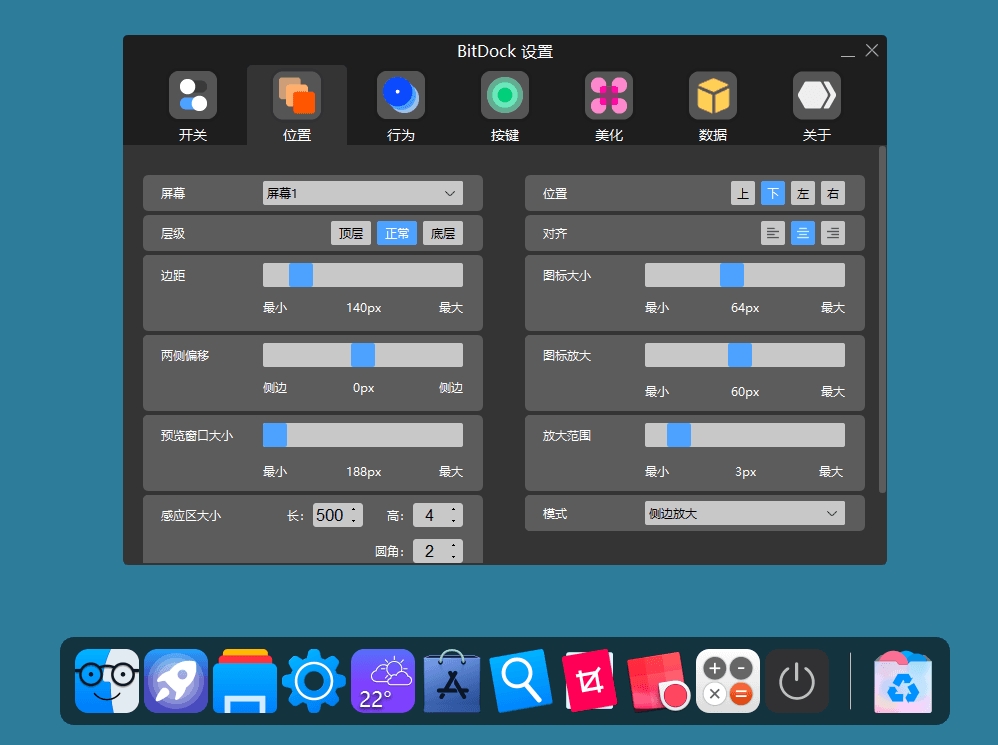Switch to the 数据 settings tab
The image size is (998, 745).
click(x=712, y=105)
